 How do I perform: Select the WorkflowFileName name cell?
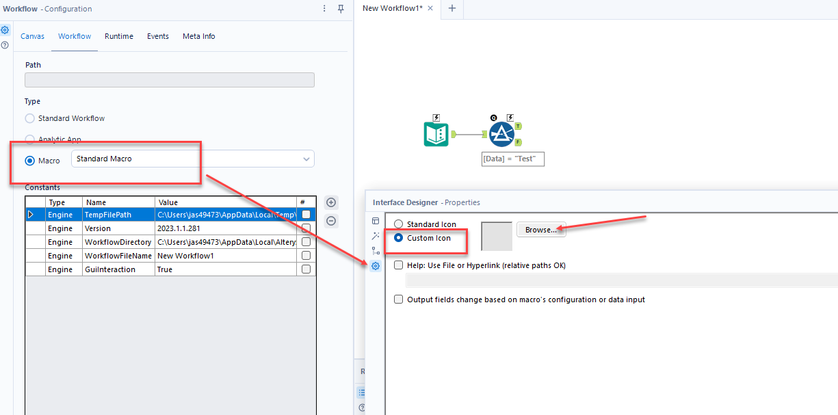tap(119, 256)
